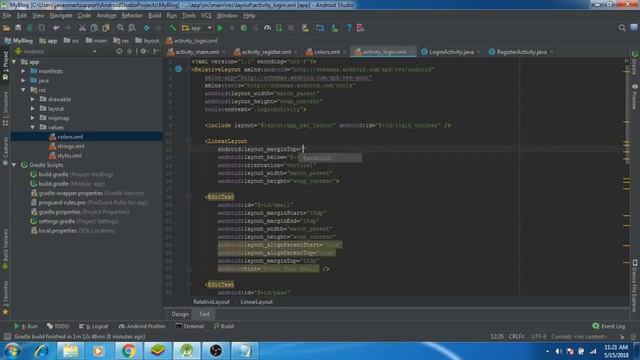Click scroll-from-source target icon in Project panel
This screenshot has height=360, width=640.
pyautogui.click(x=119, y=52)
